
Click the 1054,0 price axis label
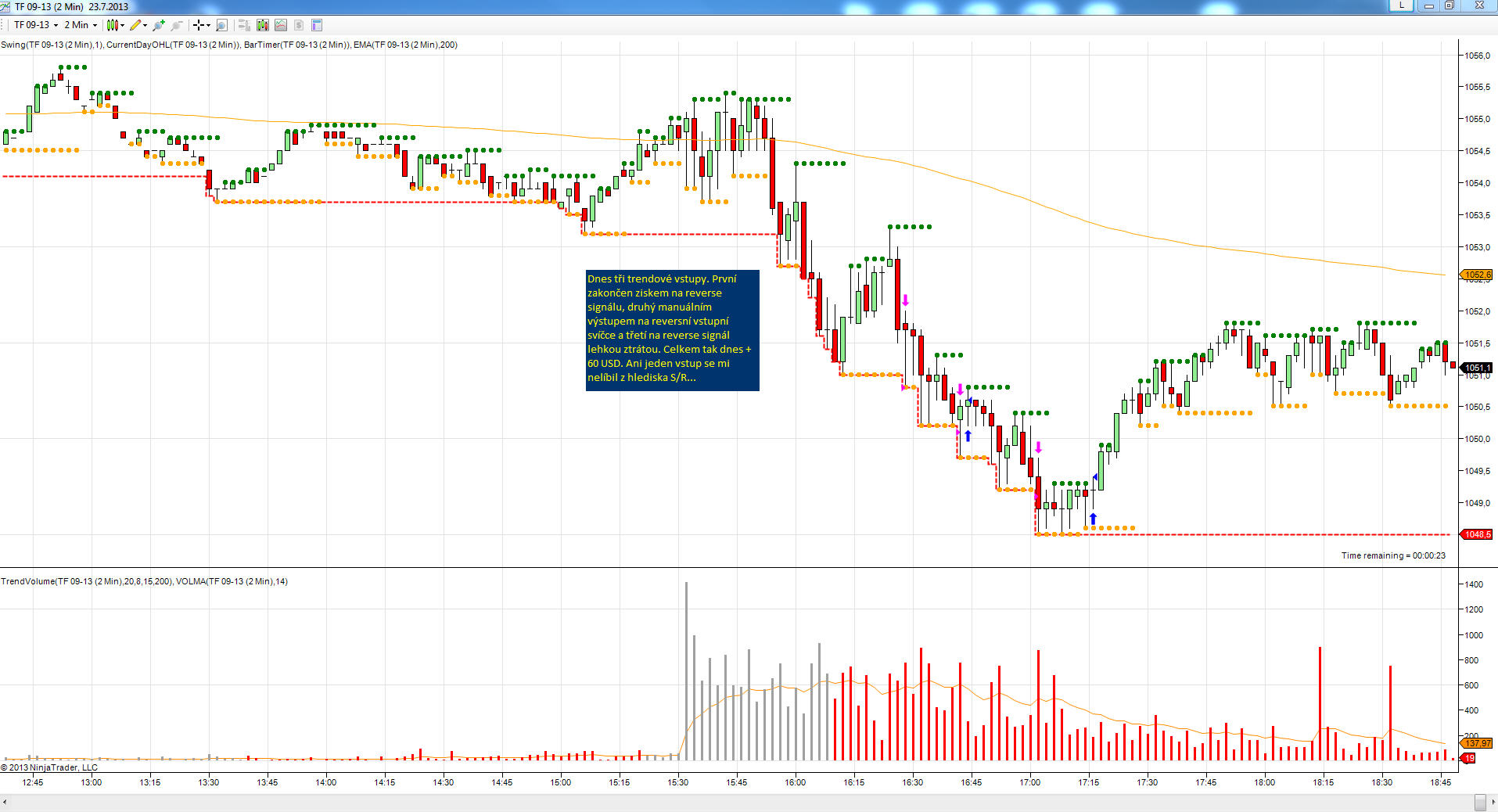(1477, 183)
